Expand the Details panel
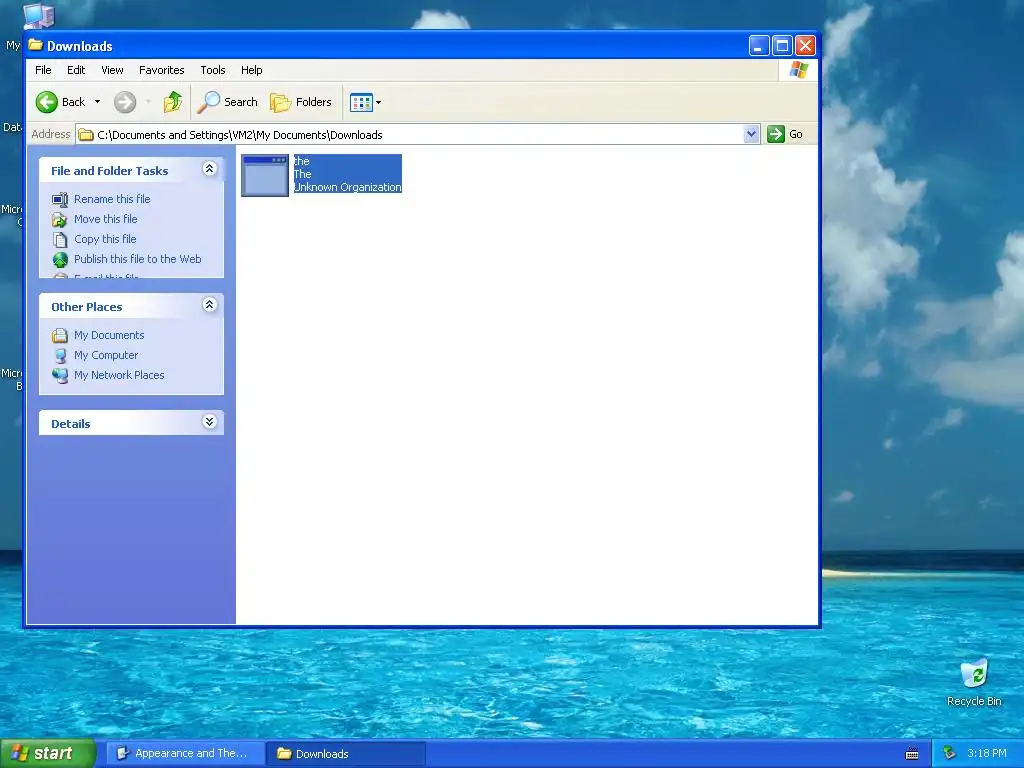 pos(210,422)
